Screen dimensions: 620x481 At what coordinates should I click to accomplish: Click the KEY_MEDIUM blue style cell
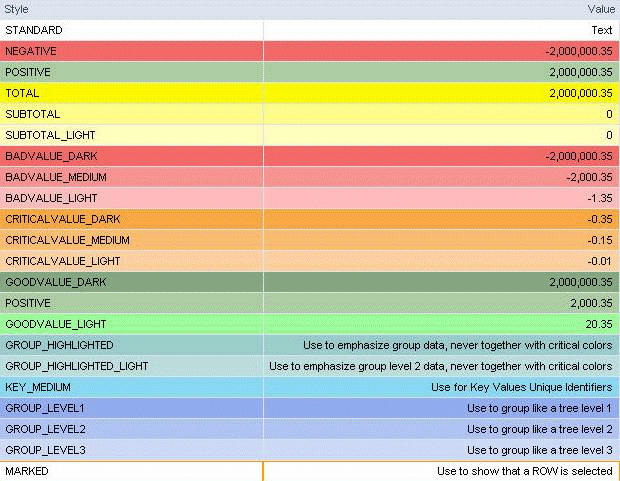38,387
